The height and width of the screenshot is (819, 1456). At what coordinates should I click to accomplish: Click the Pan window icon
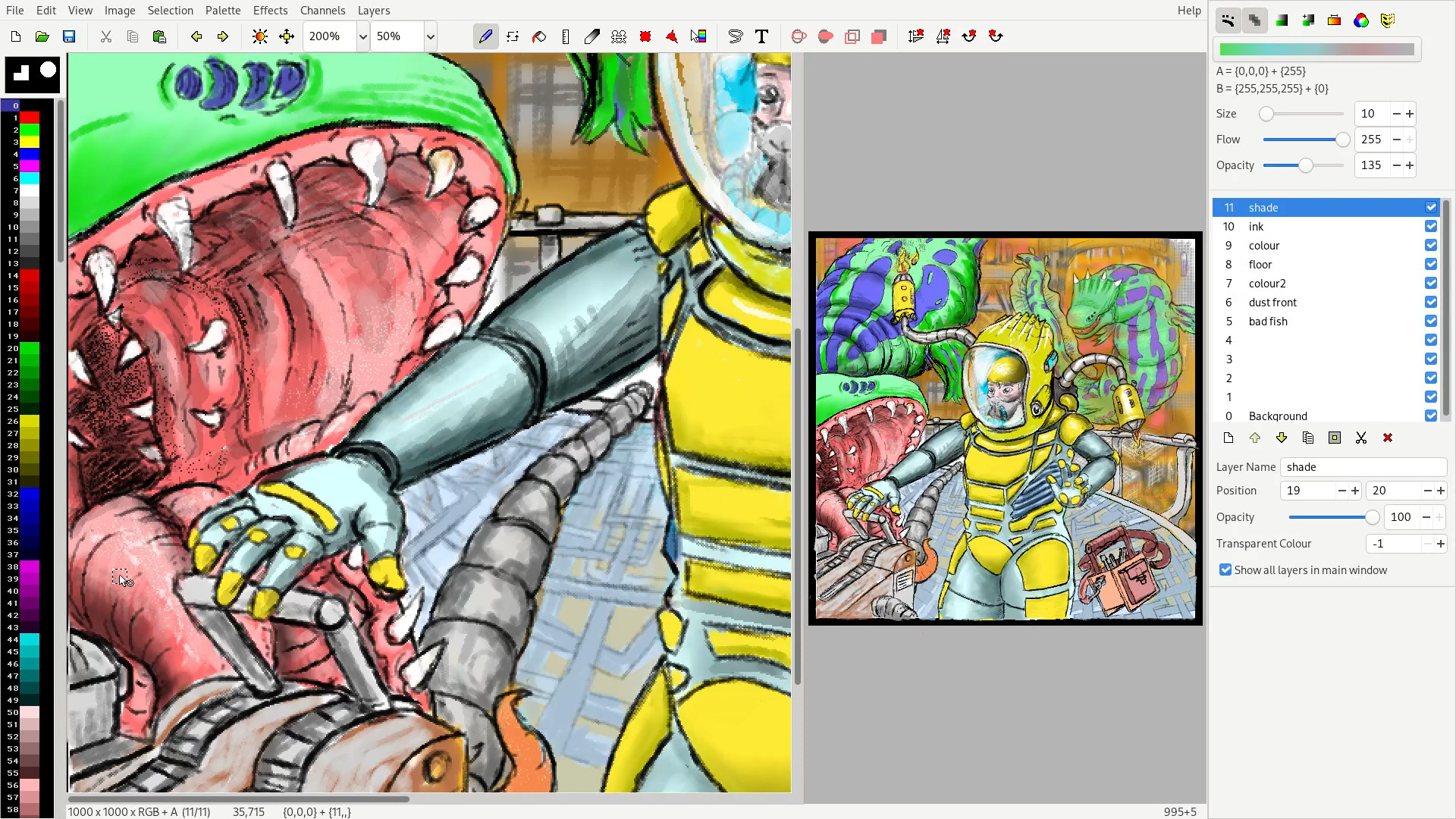(287, 36)
